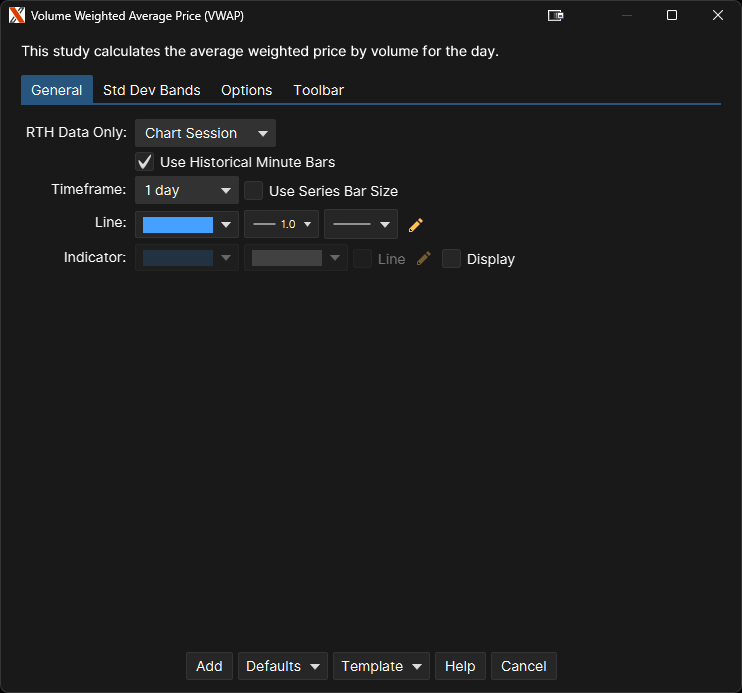
Task: Open the Toolbar tab
Action: [318, 90]
